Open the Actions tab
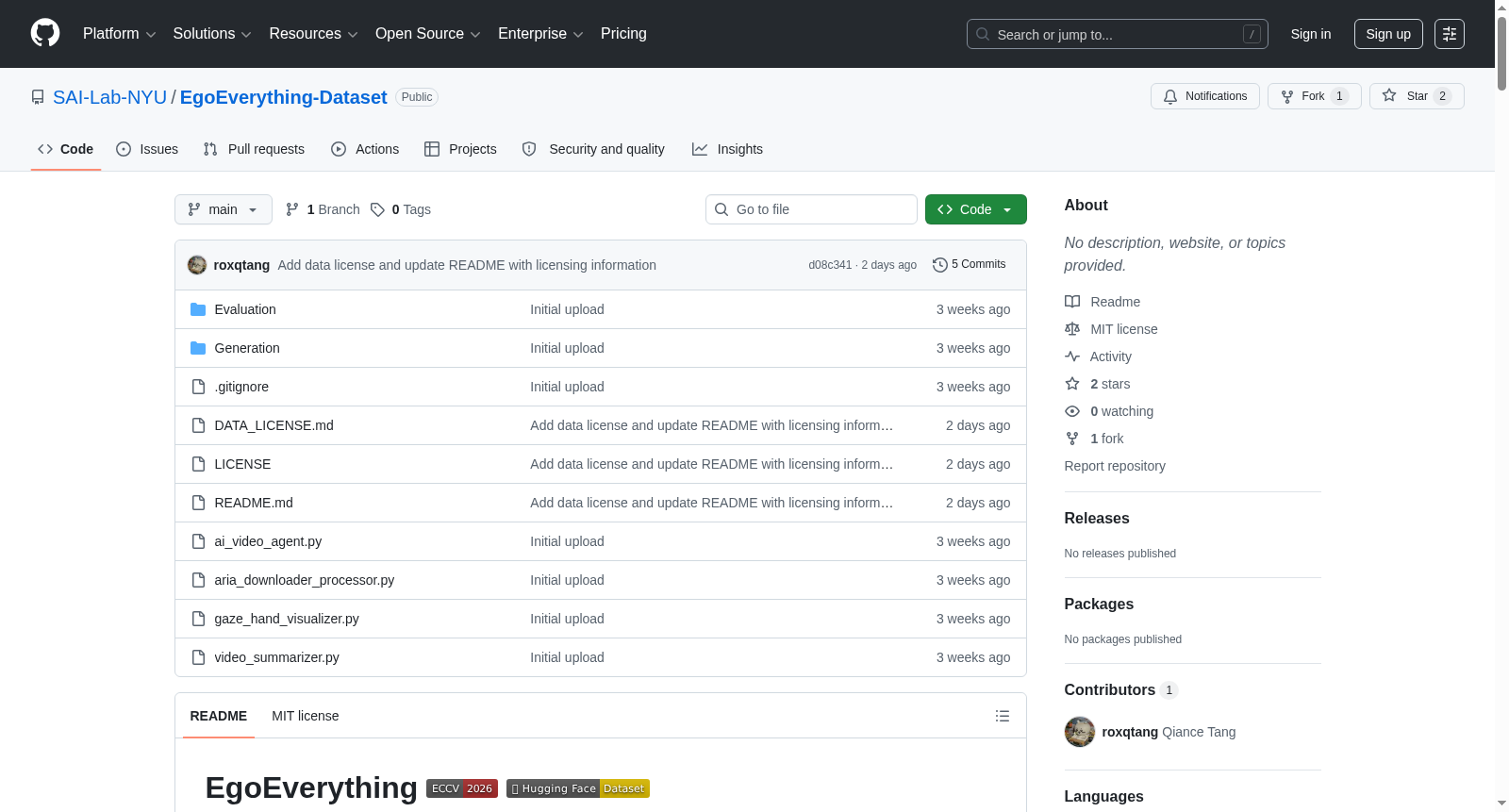The image size is (1509, 812). (x=365, y=149)
